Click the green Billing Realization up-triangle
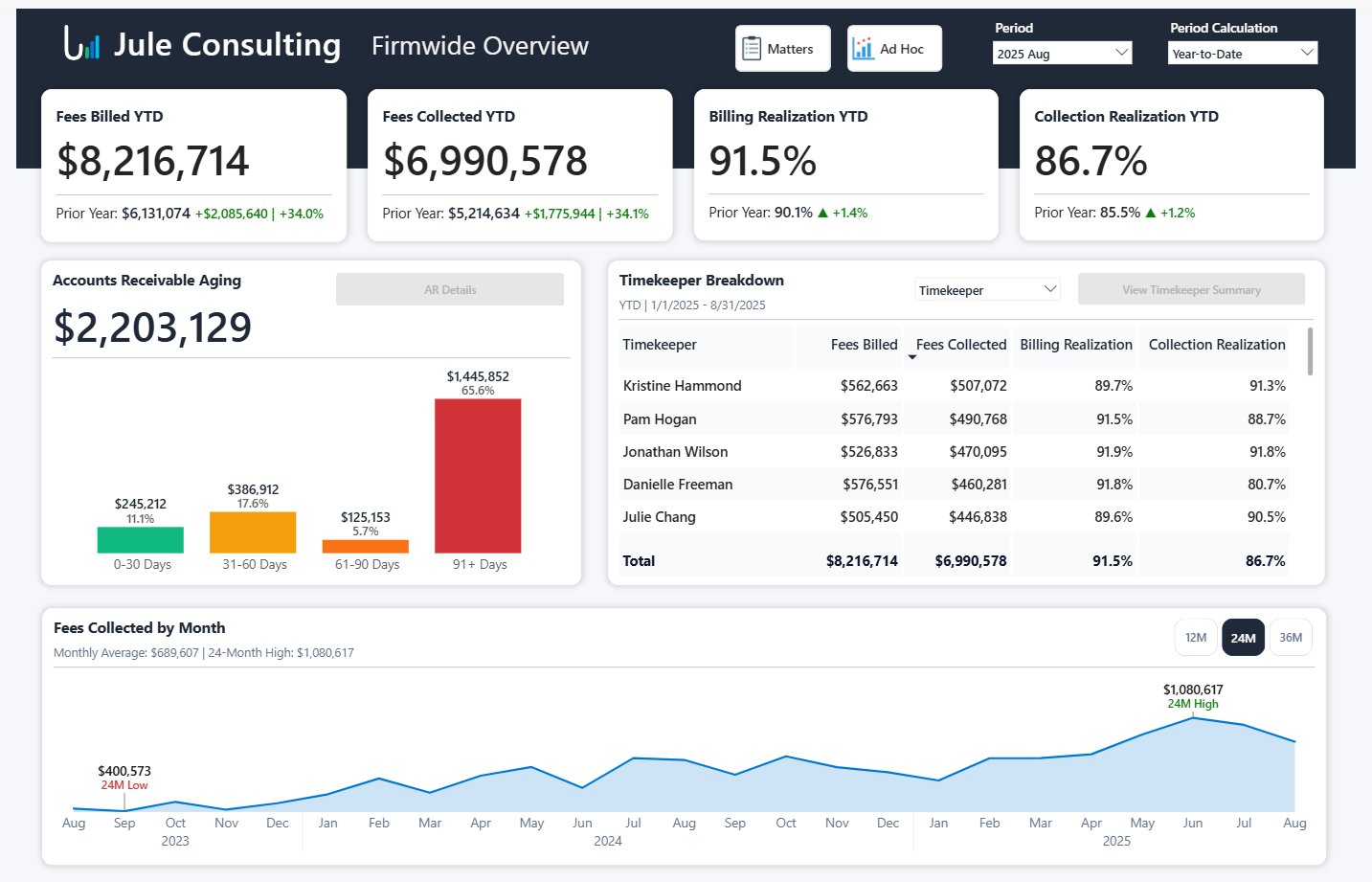This screenshot has height=882, width=1372. click(822, 213)
